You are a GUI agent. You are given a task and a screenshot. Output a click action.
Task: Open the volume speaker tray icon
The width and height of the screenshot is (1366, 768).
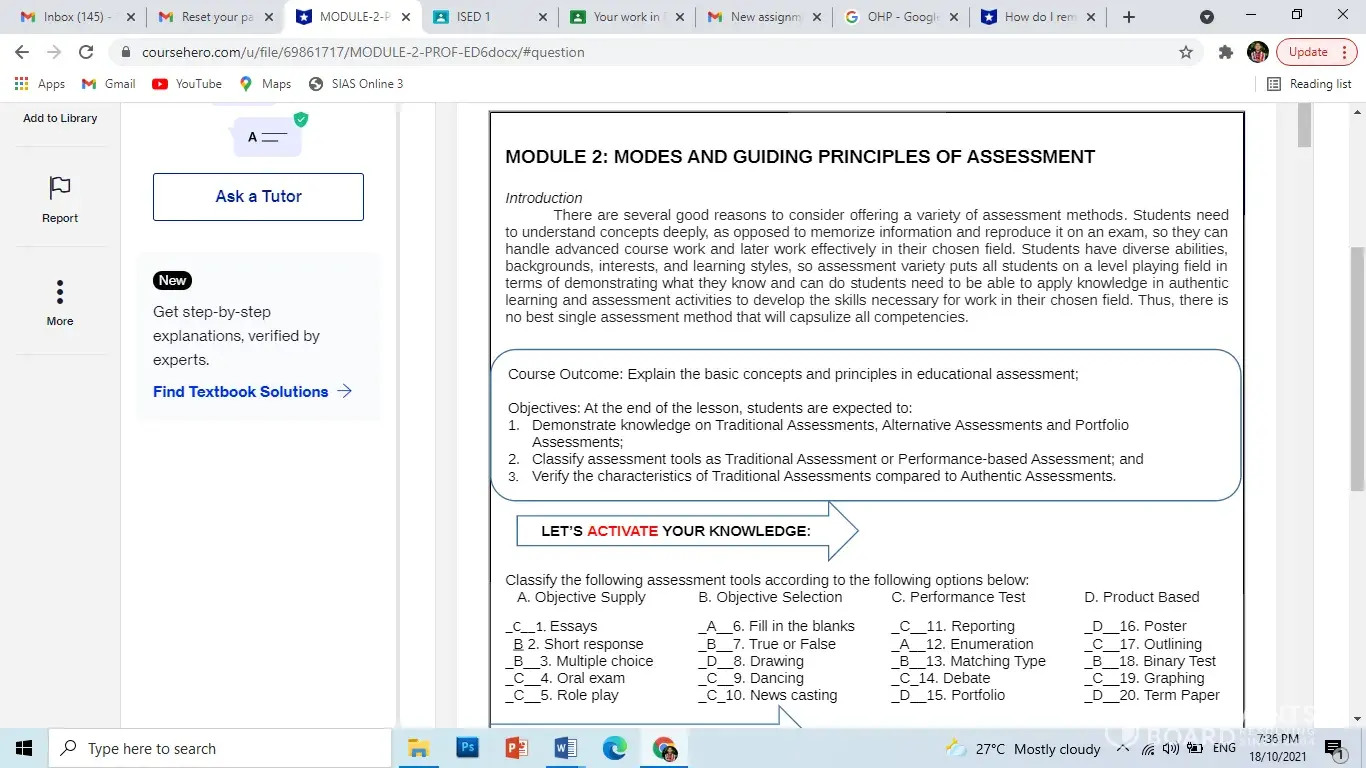coord(1171,749)
